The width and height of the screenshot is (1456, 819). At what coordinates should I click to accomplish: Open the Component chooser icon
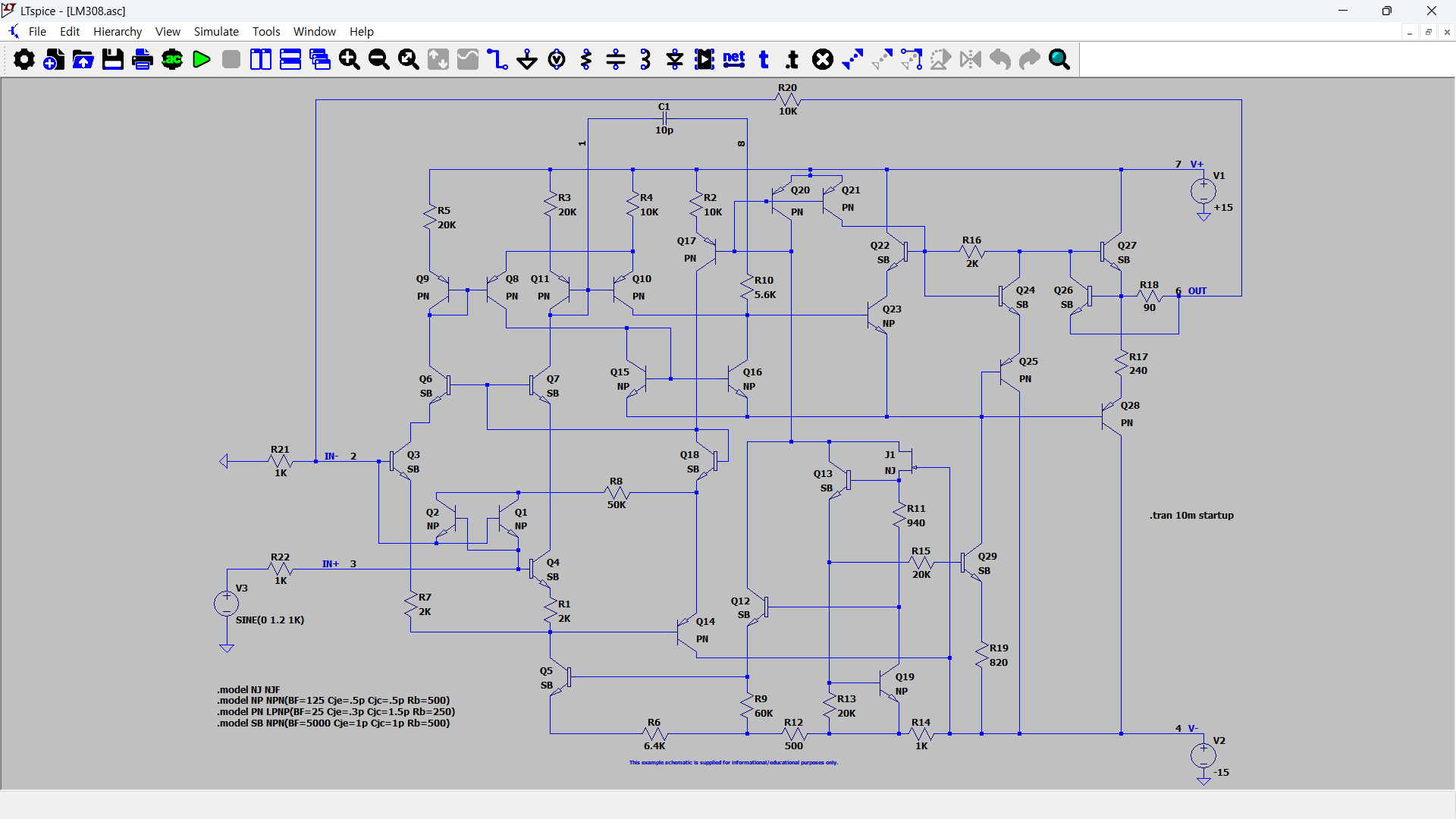click(x=704, y=59)
